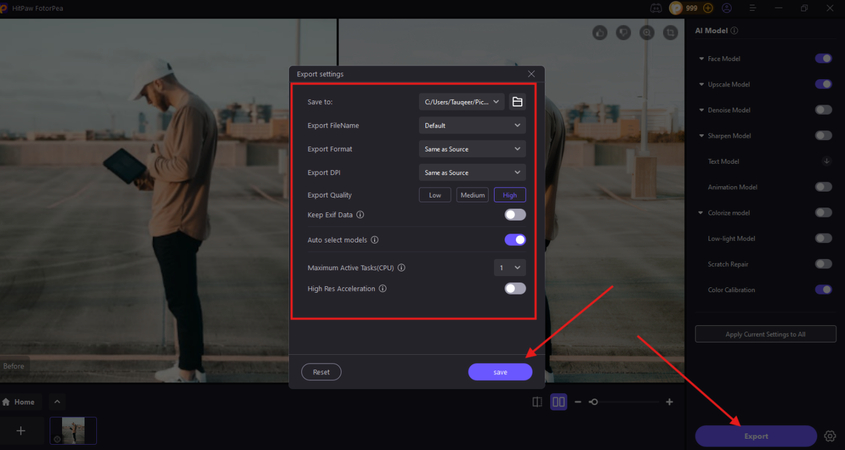
Task: Select the loaded image thumbnail
Action: pos(73,431)
